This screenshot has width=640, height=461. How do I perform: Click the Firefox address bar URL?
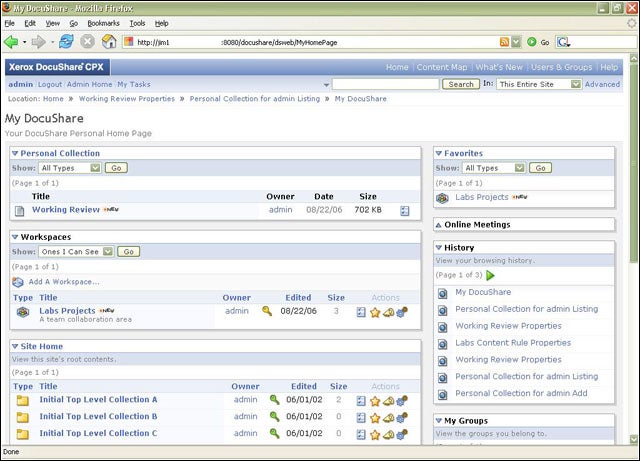tap(310, 42)
